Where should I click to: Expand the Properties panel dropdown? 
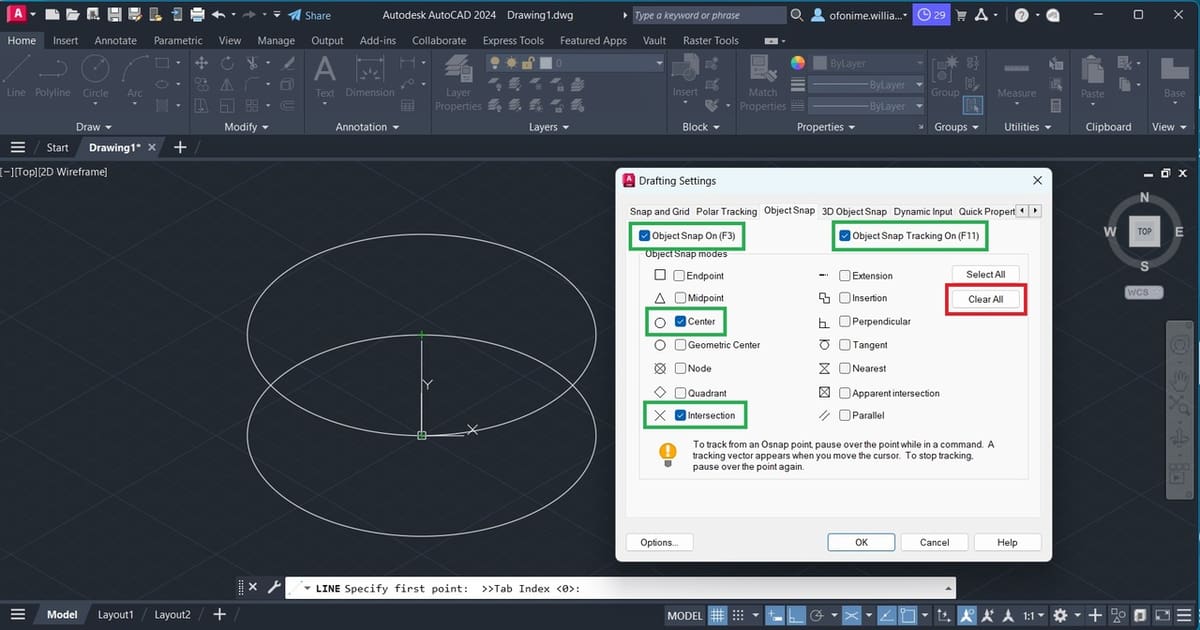pos(826,127)
